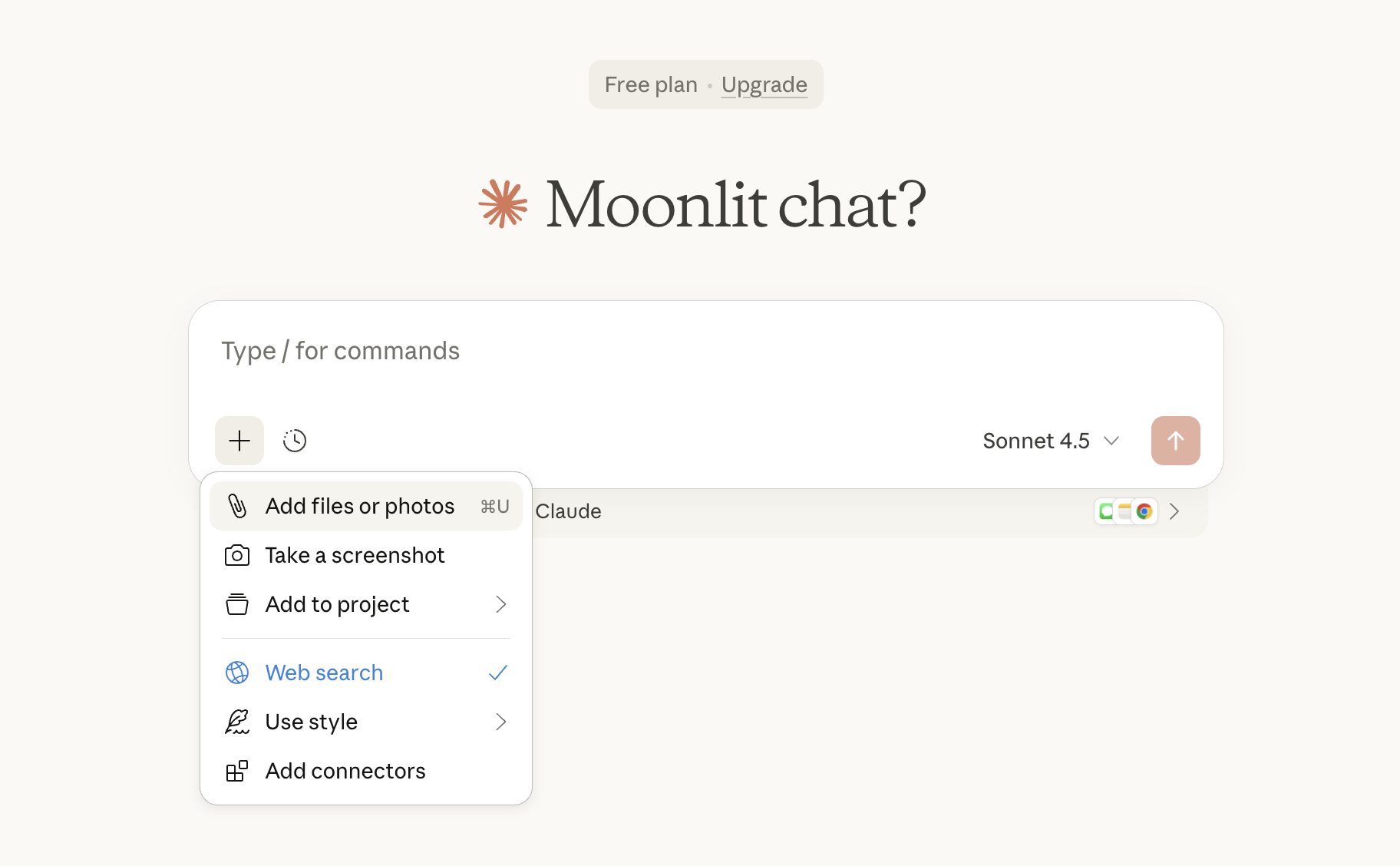Click the clock icon beside the plus button
This screenshot has height=866, width=1400.
295,441
